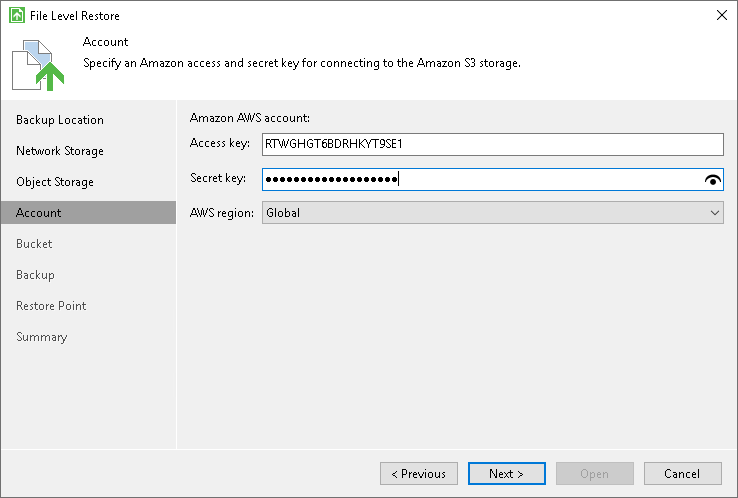The height and width of the screenshot is (498, 738).
Task: Expand the AWS region dropdown arrow
Action: pyautogui.click(x=714, y=213)
